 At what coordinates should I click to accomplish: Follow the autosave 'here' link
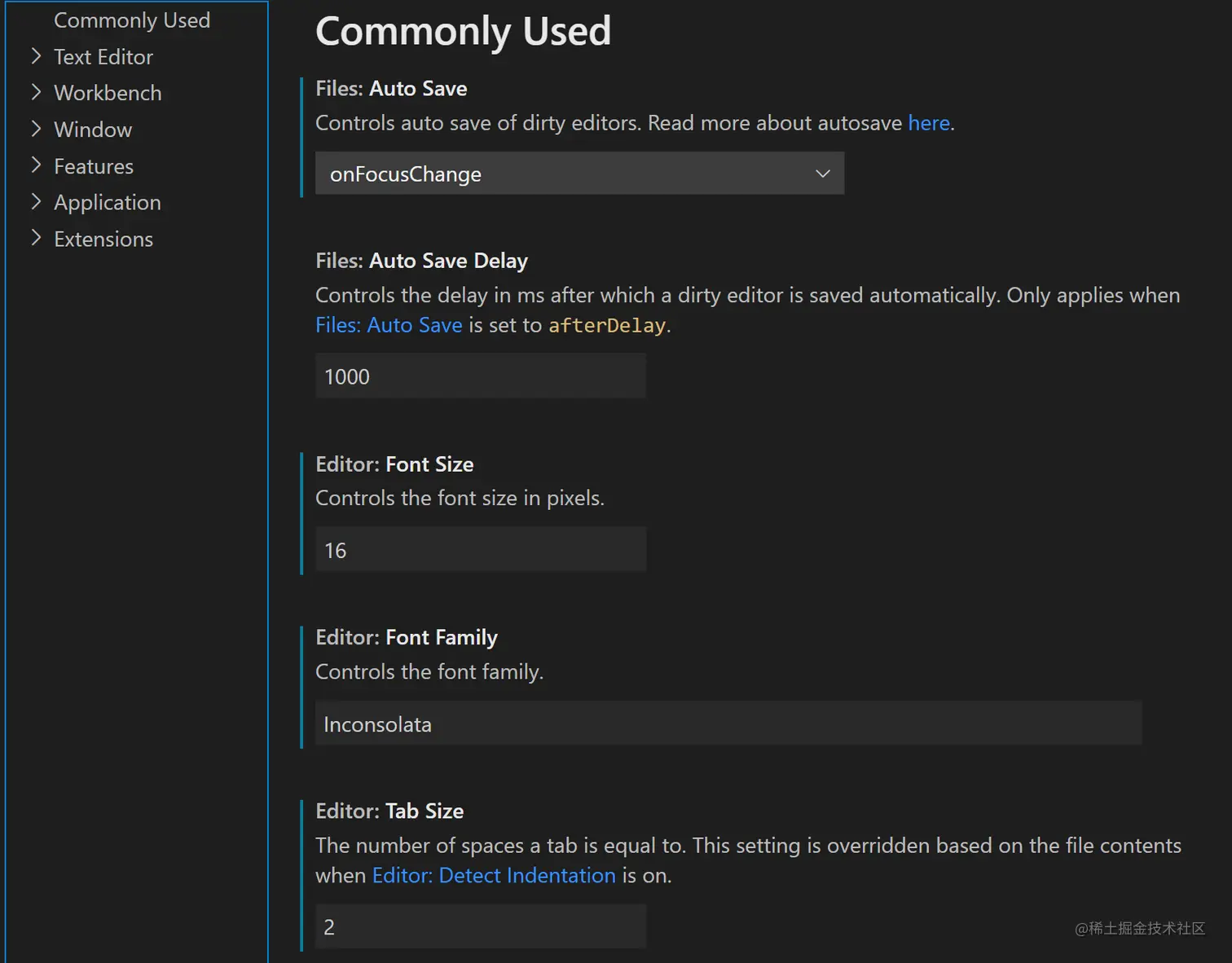click(929, 123)
